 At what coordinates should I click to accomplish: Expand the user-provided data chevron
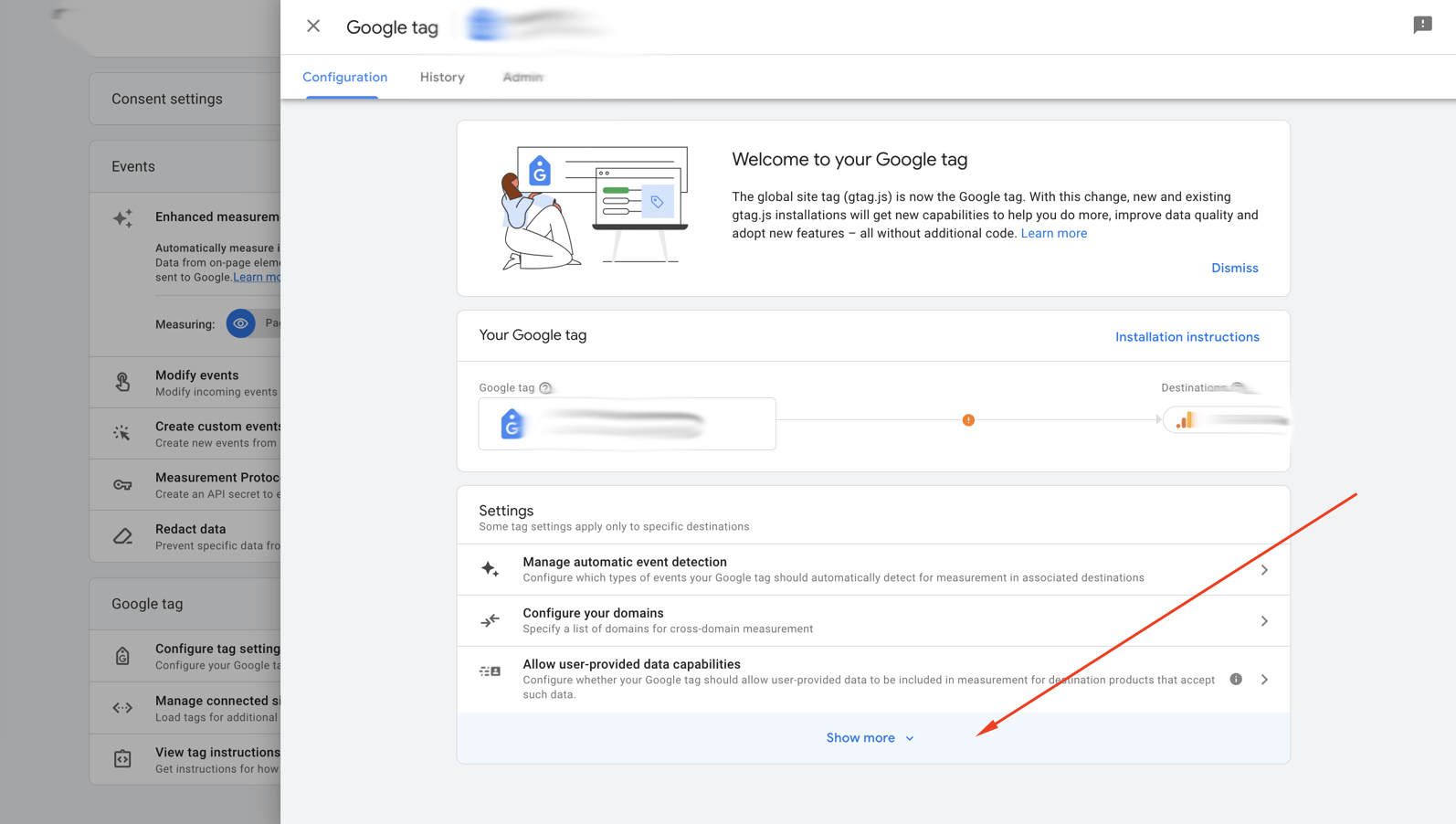(1264, 680)
